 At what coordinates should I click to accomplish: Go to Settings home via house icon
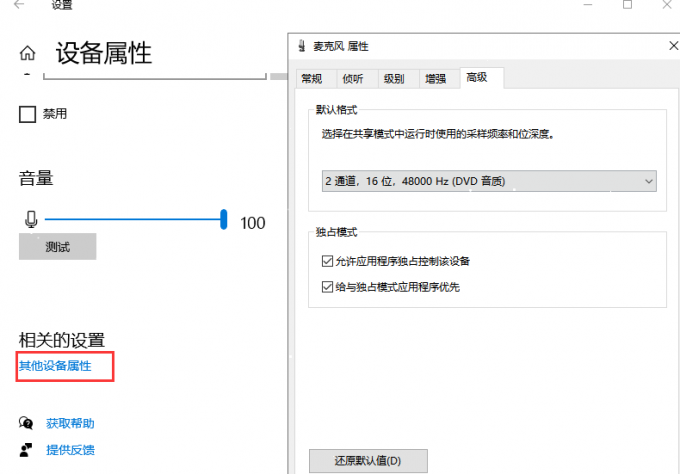point(28,54)
